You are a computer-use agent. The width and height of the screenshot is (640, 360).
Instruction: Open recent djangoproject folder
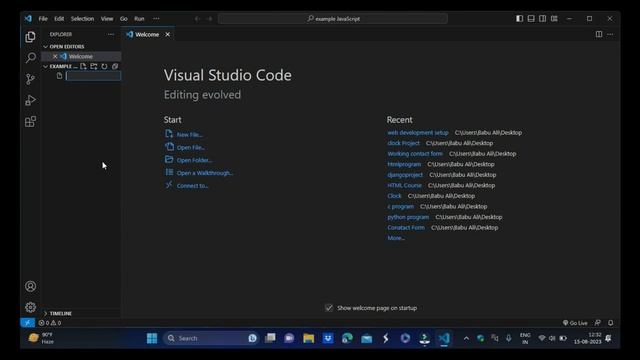point(405,175)
